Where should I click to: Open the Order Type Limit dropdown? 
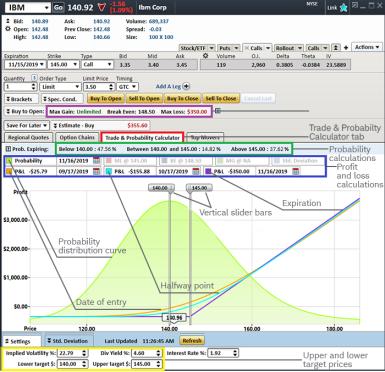[x=60, y=87]
